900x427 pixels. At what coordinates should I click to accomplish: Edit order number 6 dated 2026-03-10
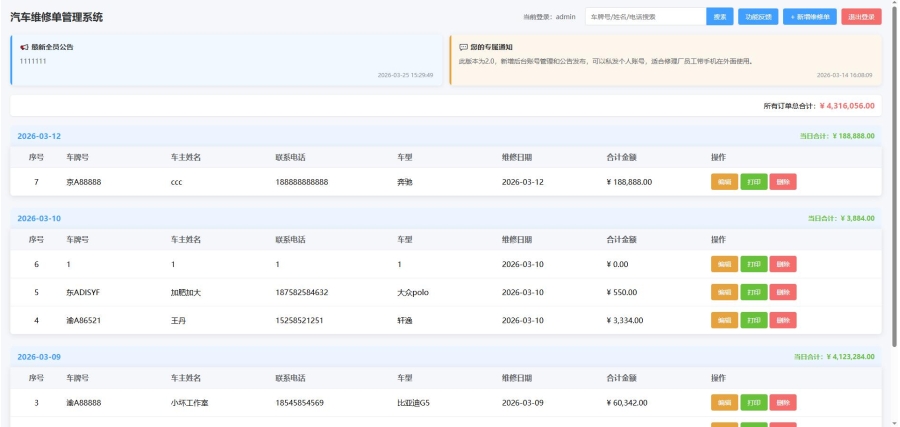pyautogui.click(x=724, y=264)
